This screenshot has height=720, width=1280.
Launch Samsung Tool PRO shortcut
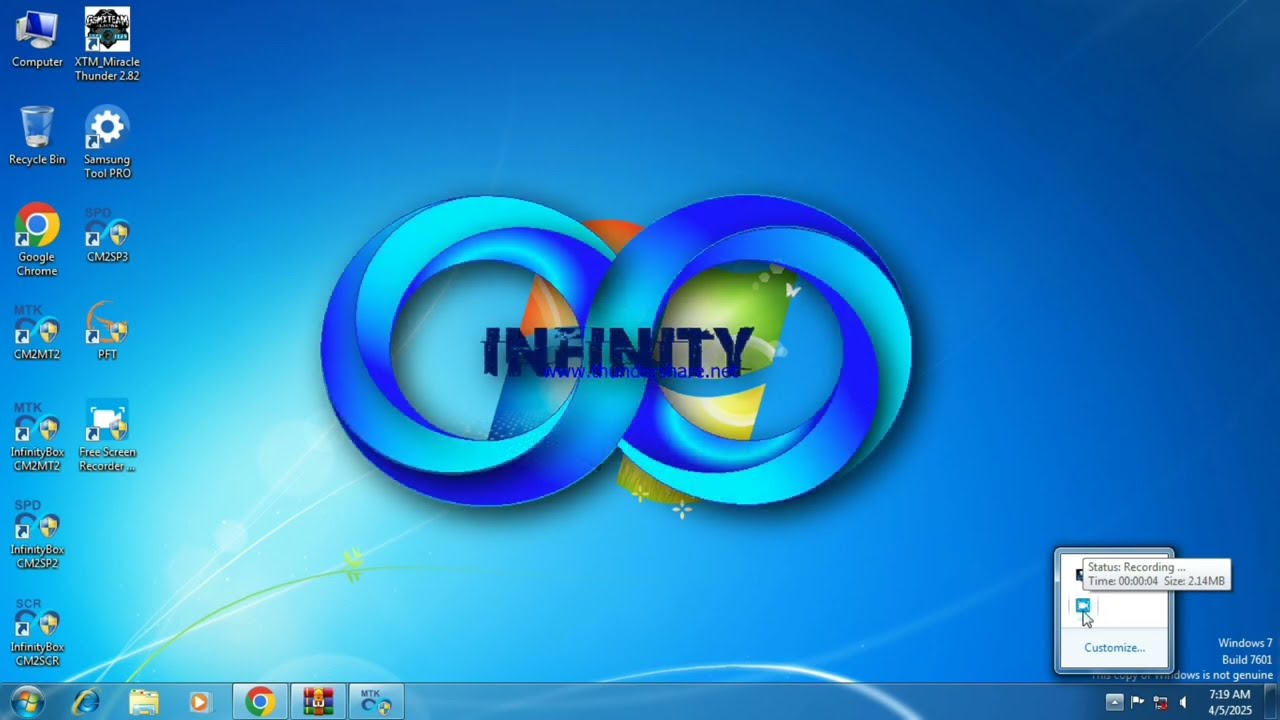[107, 142]
